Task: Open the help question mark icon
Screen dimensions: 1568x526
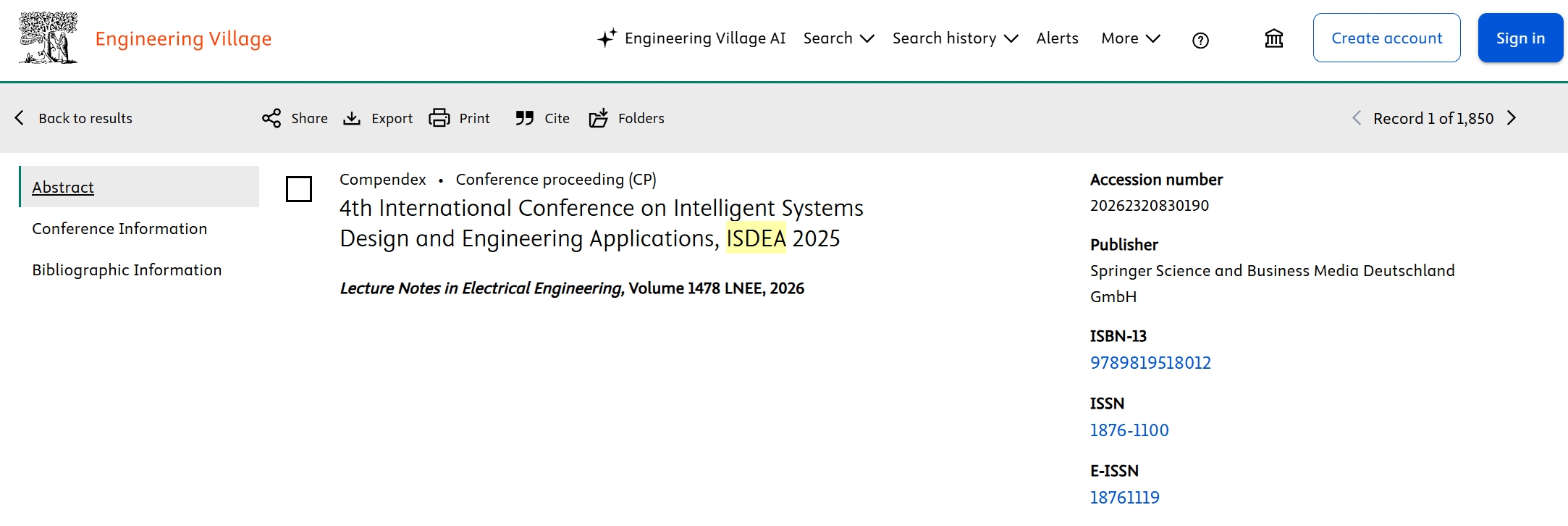Action: coord(1200,41)
